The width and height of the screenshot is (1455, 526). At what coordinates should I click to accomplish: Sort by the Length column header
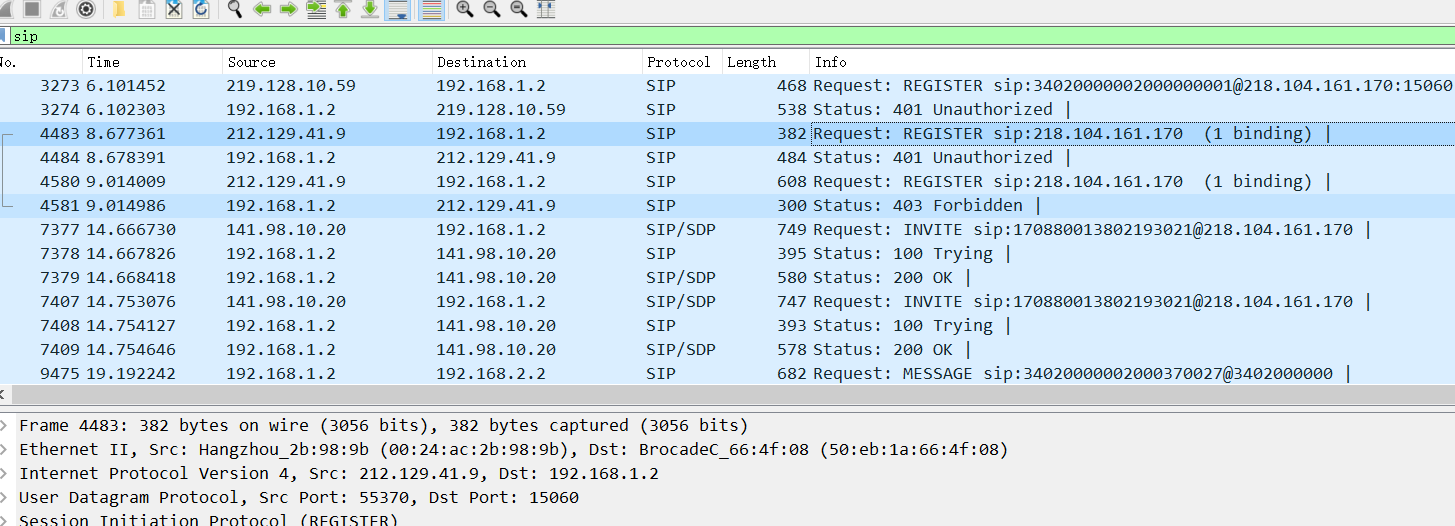tap(765, 62)
